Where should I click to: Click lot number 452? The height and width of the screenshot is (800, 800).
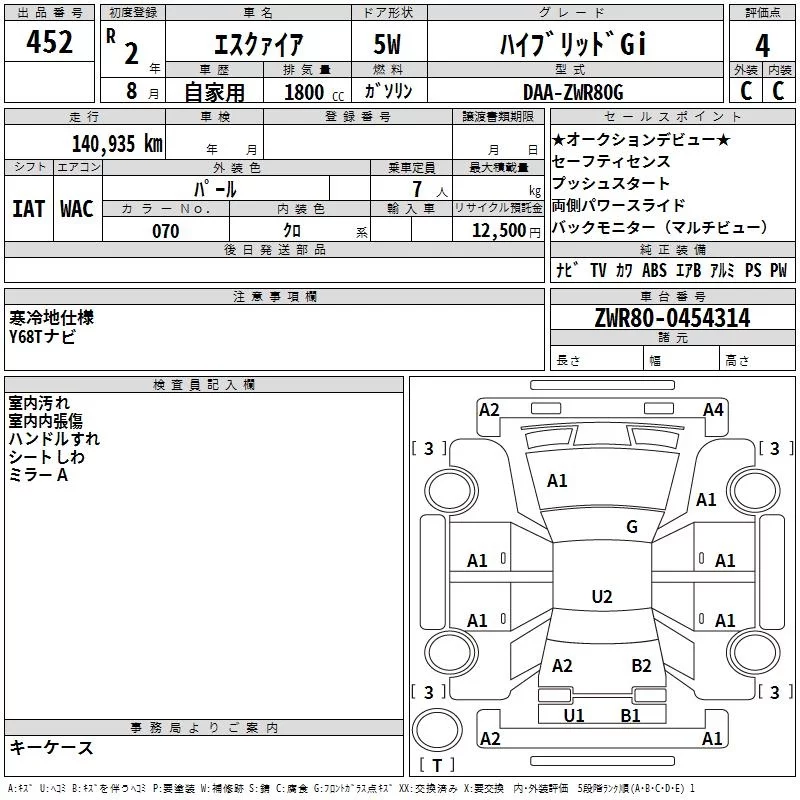[49, 42]
